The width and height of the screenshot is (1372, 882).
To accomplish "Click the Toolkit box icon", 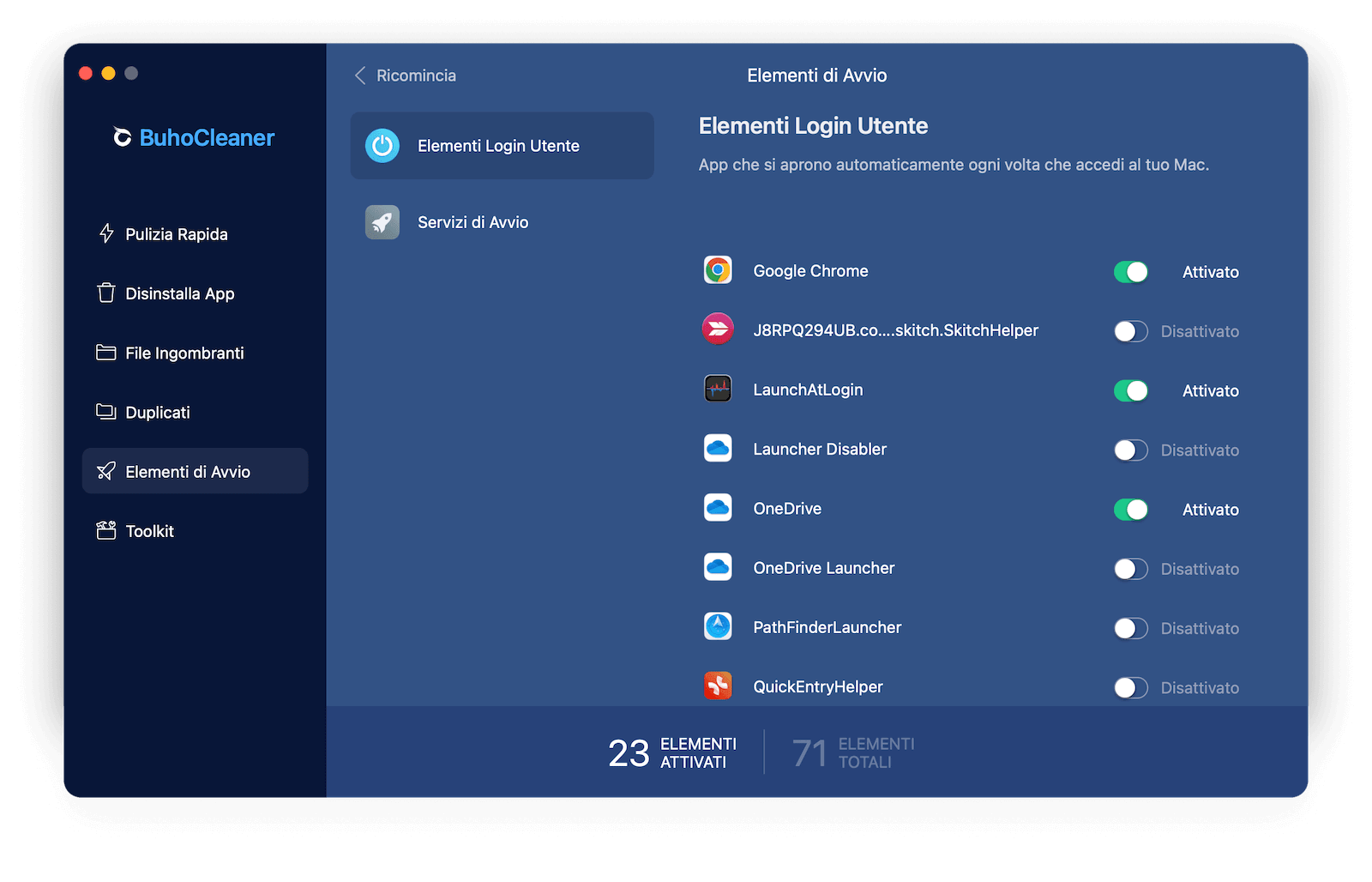I will (x=106, y=530).
